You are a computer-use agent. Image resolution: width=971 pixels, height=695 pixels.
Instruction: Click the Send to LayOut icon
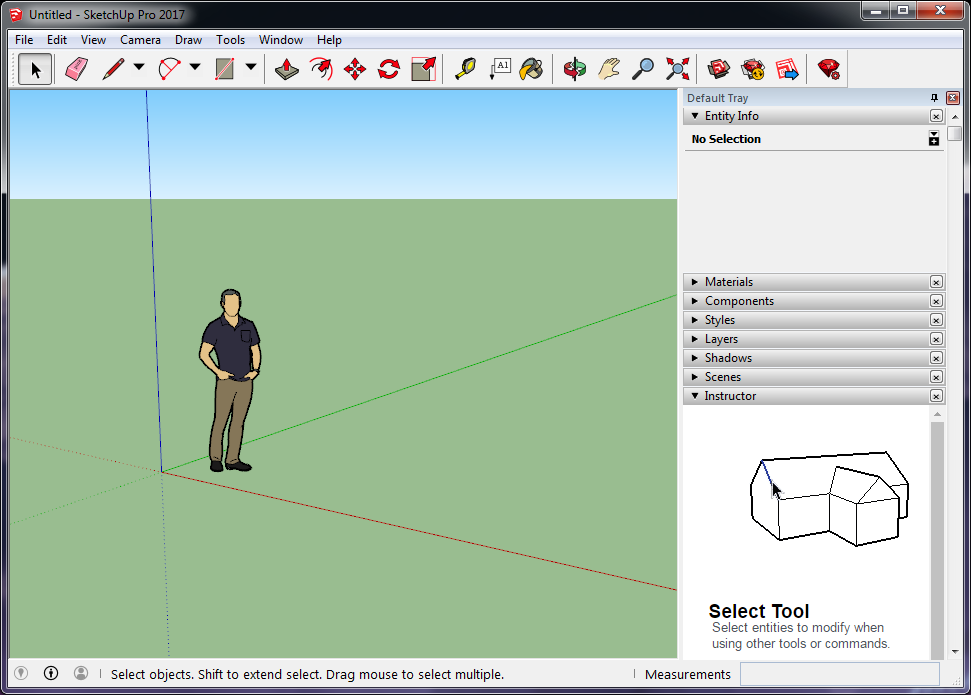787,69
